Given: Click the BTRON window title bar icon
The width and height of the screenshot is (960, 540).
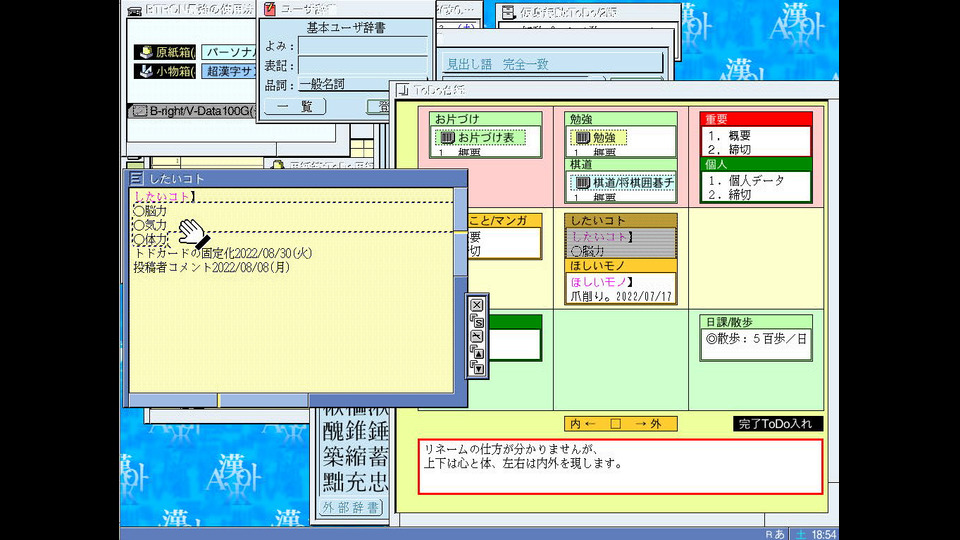Looking at the screenshot, I should 135,10.
